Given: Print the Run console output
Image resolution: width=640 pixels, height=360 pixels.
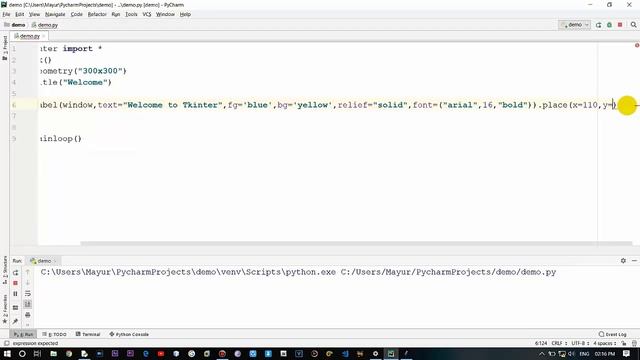Looking at the screenshot, I should [x=28, y=315].
